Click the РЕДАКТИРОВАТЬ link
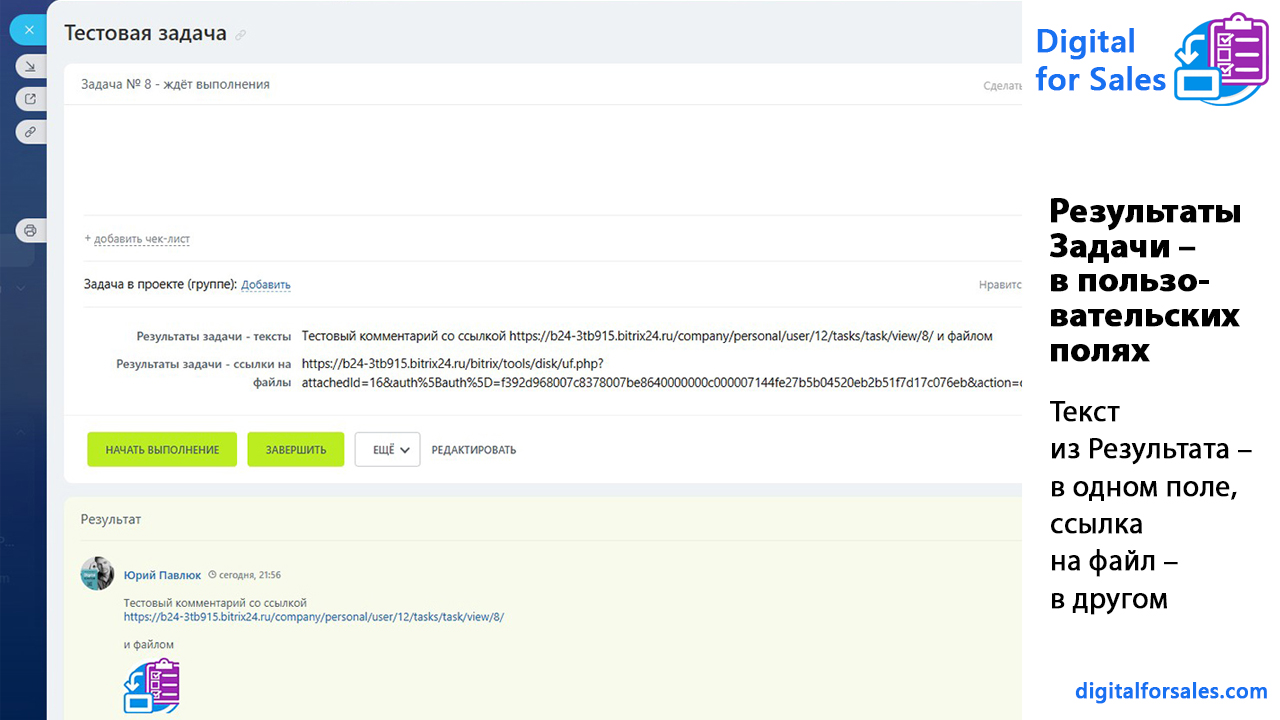 click(x=474, y=450)
